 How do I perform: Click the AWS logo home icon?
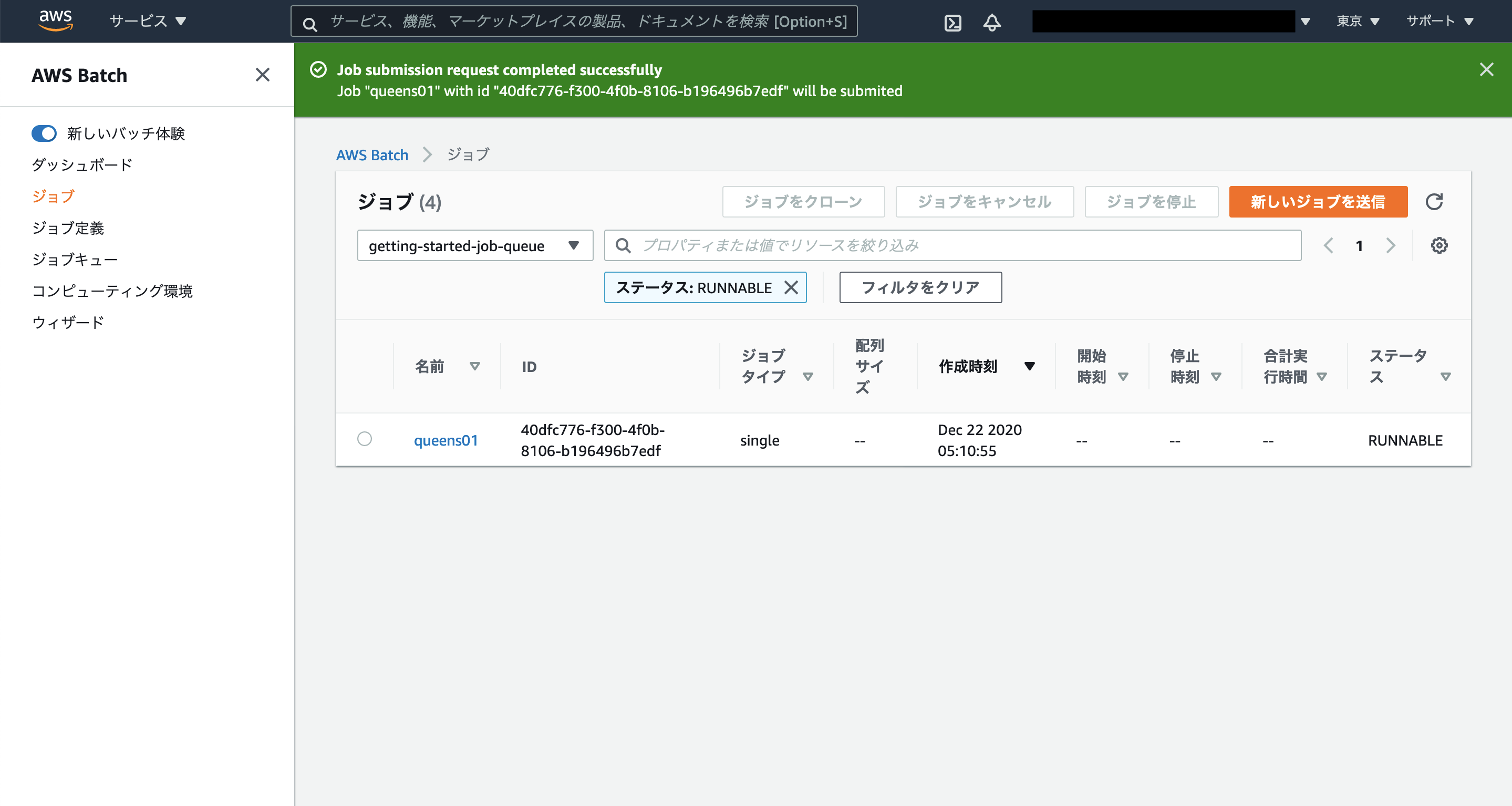tap(56, 20)
